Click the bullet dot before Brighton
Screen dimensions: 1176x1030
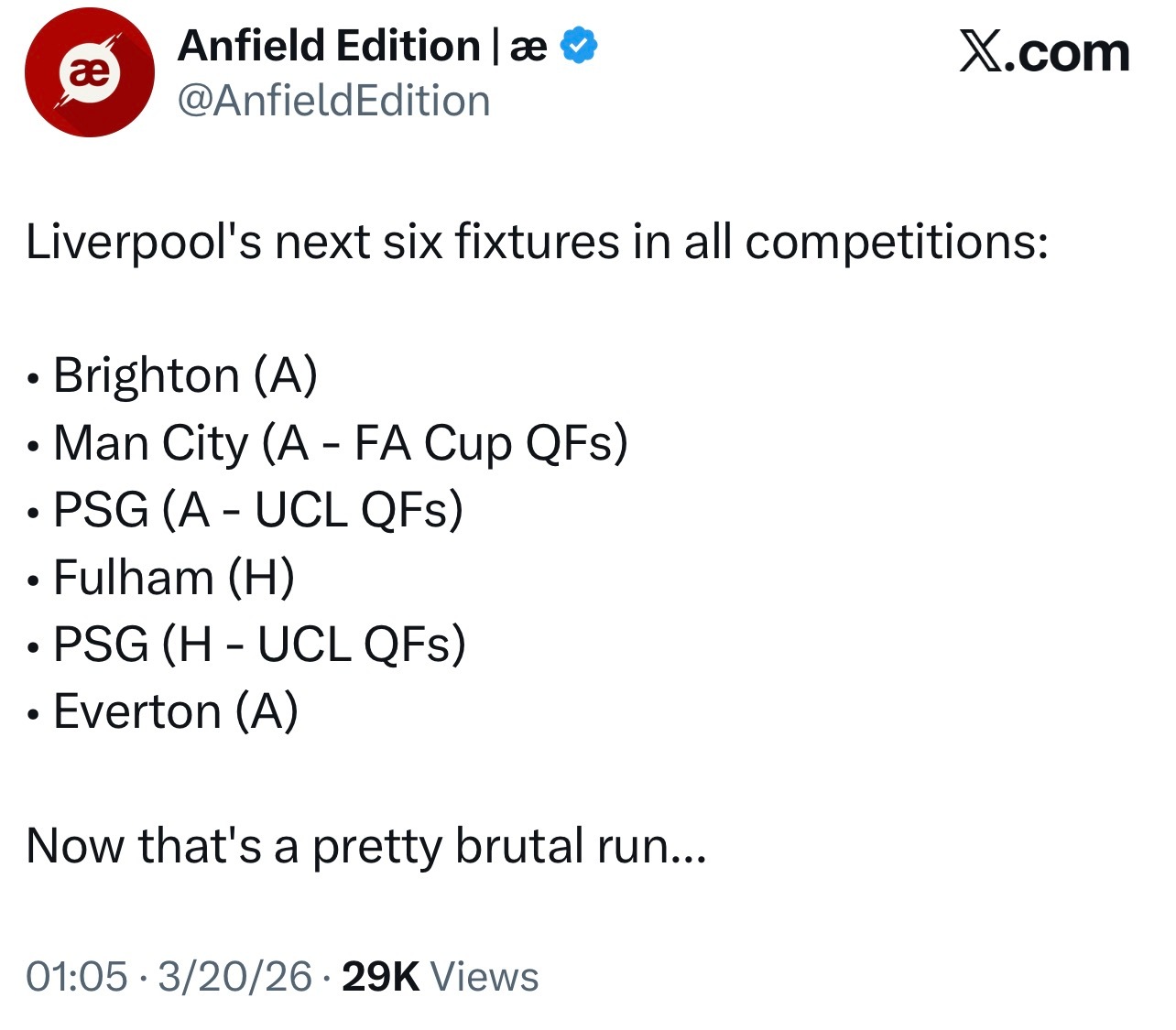coord(34,378)
